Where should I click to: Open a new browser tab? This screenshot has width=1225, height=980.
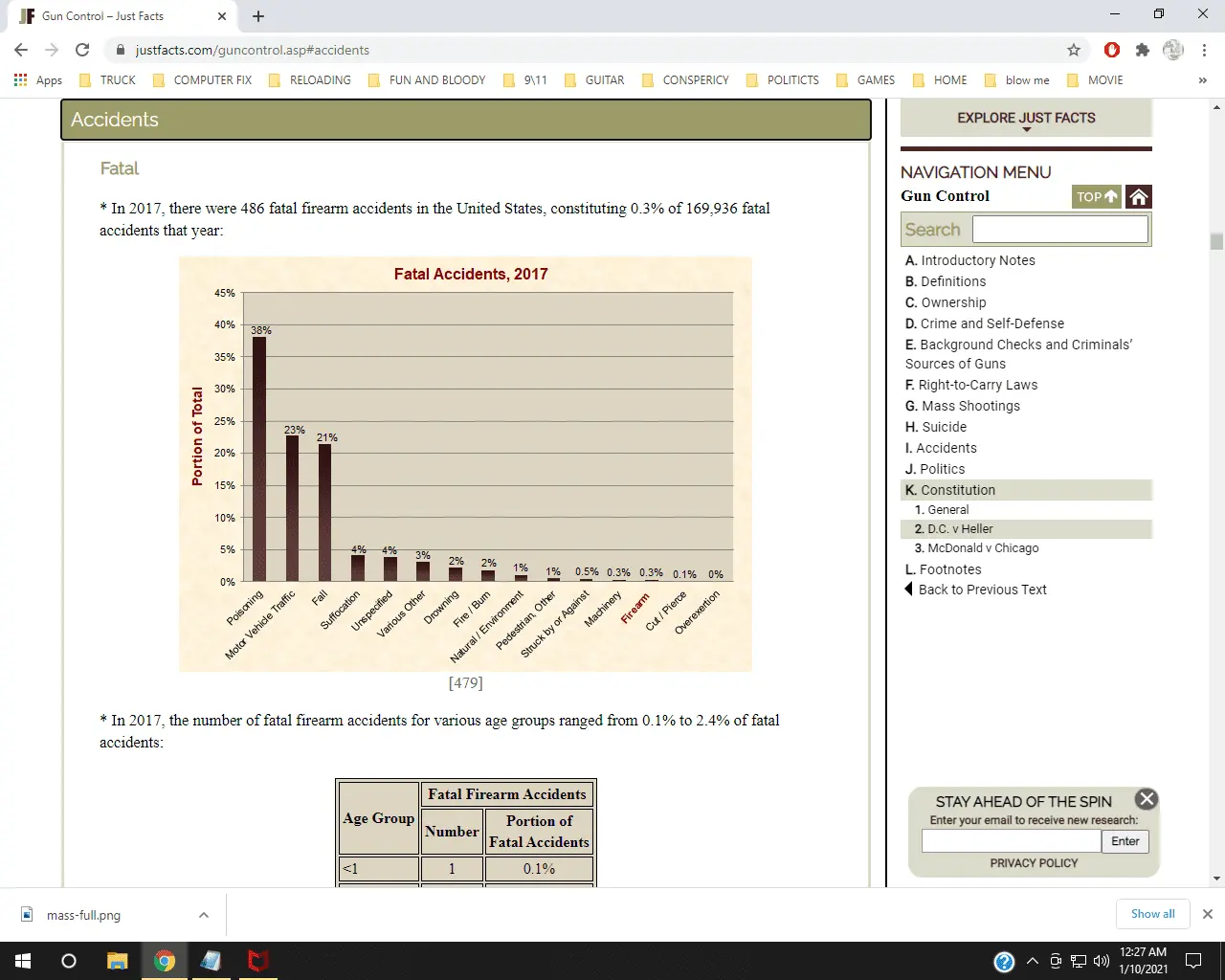point(258,16)
